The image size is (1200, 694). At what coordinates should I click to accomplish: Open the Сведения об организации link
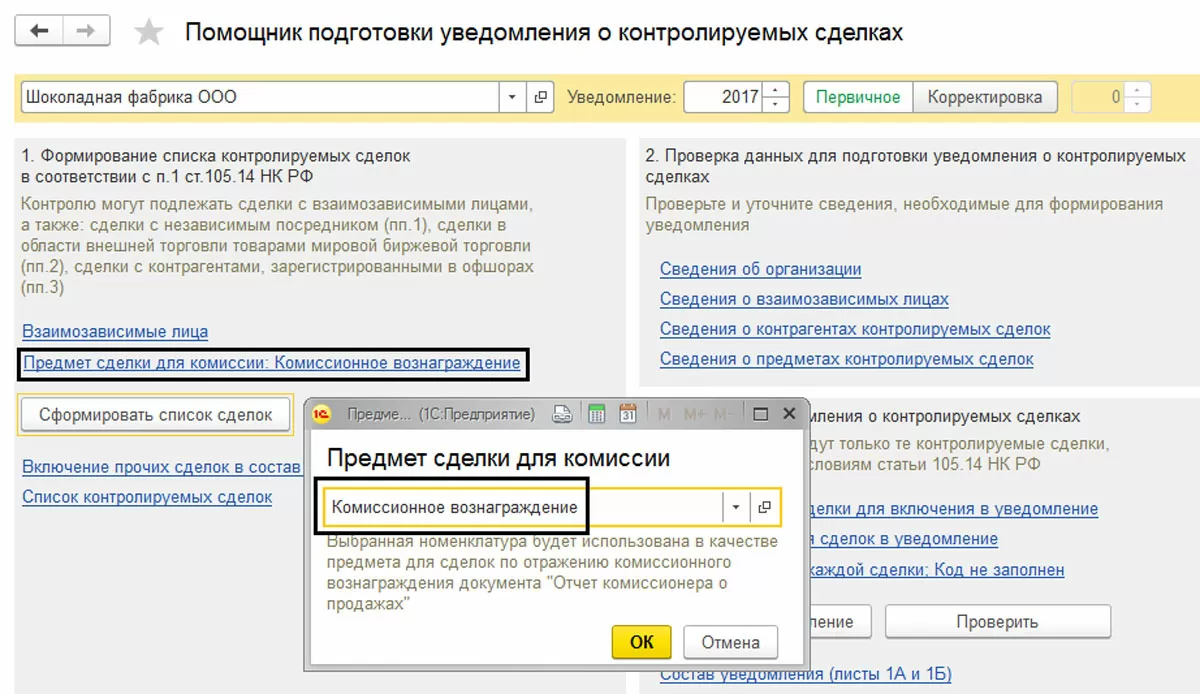point(760,269)
